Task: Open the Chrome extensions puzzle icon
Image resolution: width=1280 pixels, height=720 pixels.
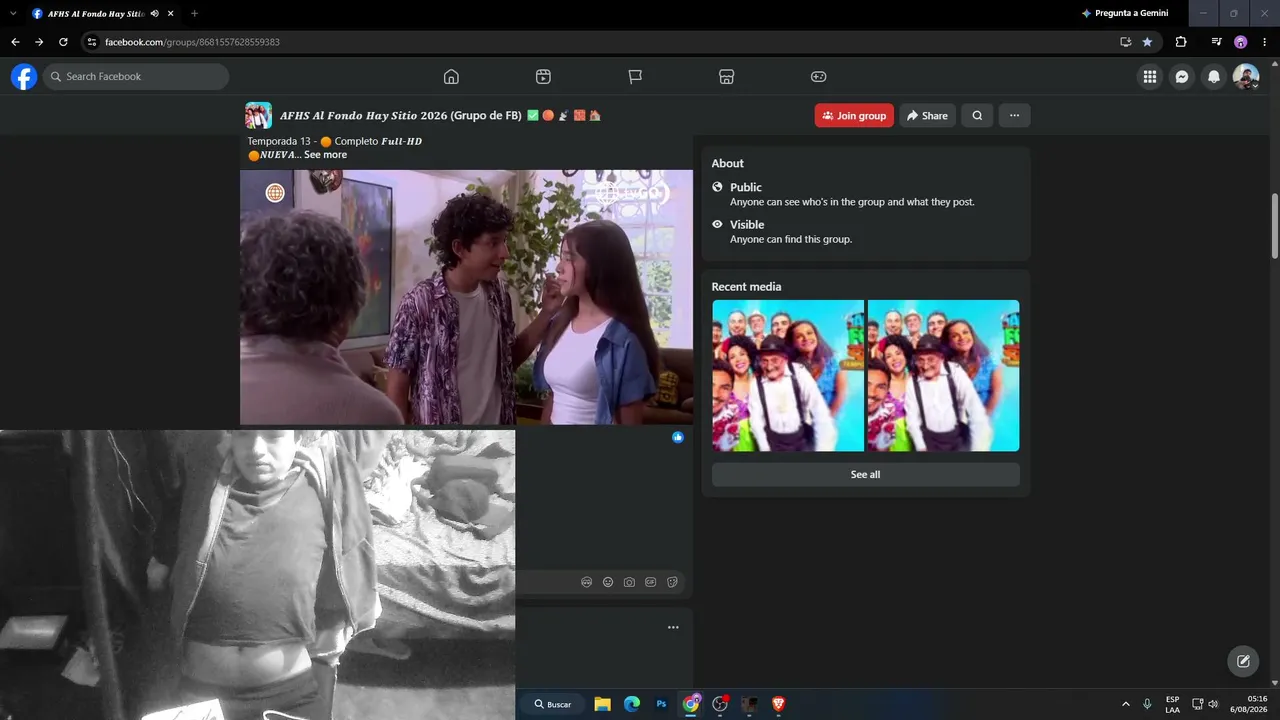Action: coord(1181,42)
